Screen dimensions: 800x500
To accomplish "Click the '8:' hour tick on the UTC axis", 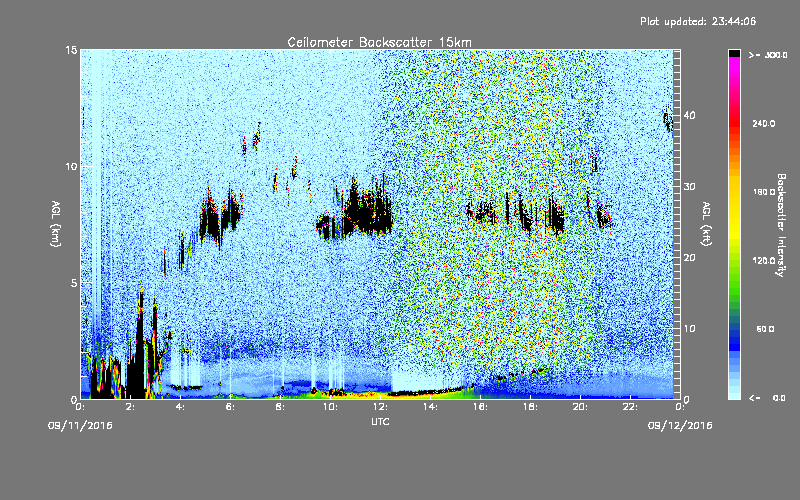I will pos(281,407).
